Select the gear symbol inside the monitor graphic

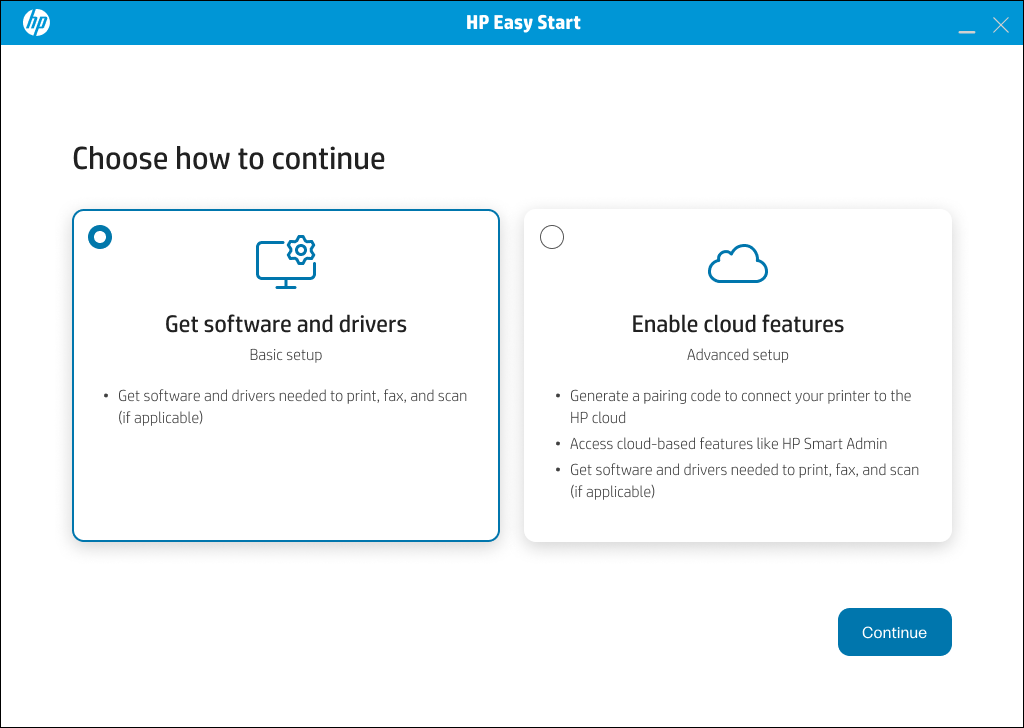click(300, 250)
